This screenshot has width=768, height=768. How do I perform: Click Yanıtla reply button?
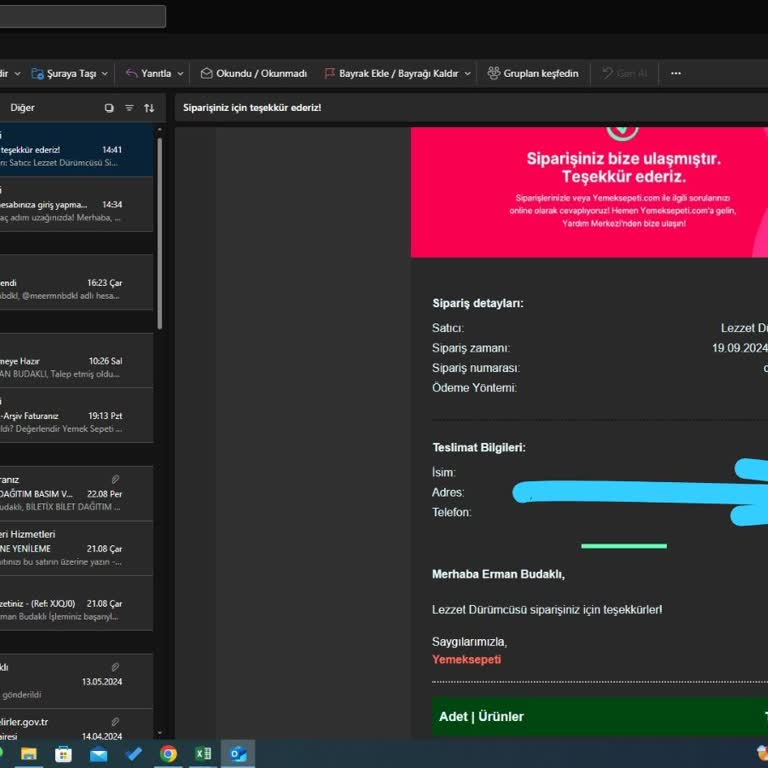tap(148, 73)
